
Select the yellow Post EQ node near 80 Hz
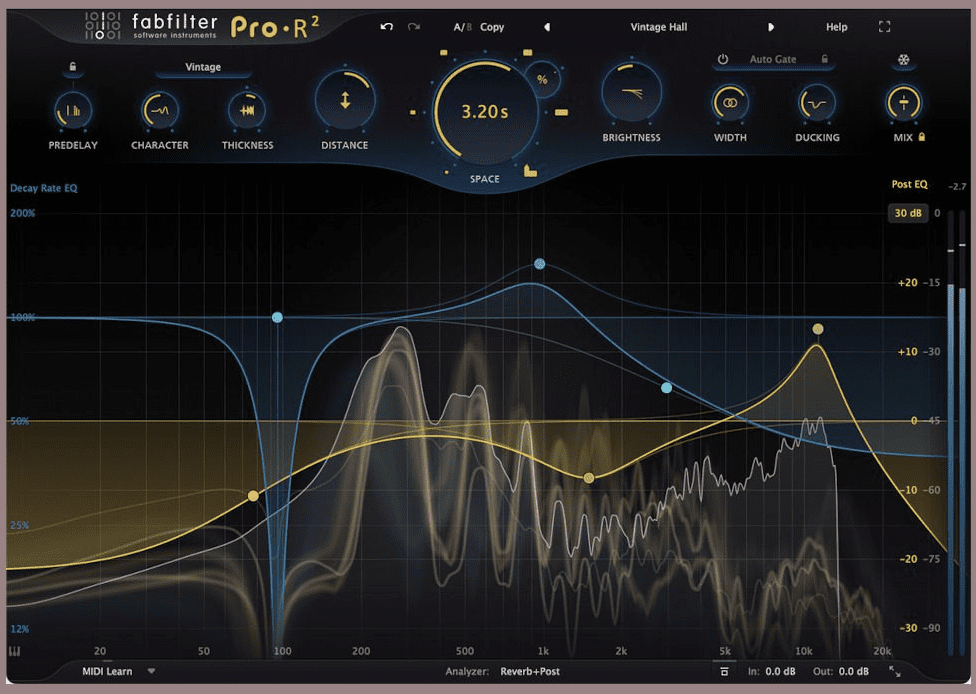pyautogui.click(x=253, y=496)
